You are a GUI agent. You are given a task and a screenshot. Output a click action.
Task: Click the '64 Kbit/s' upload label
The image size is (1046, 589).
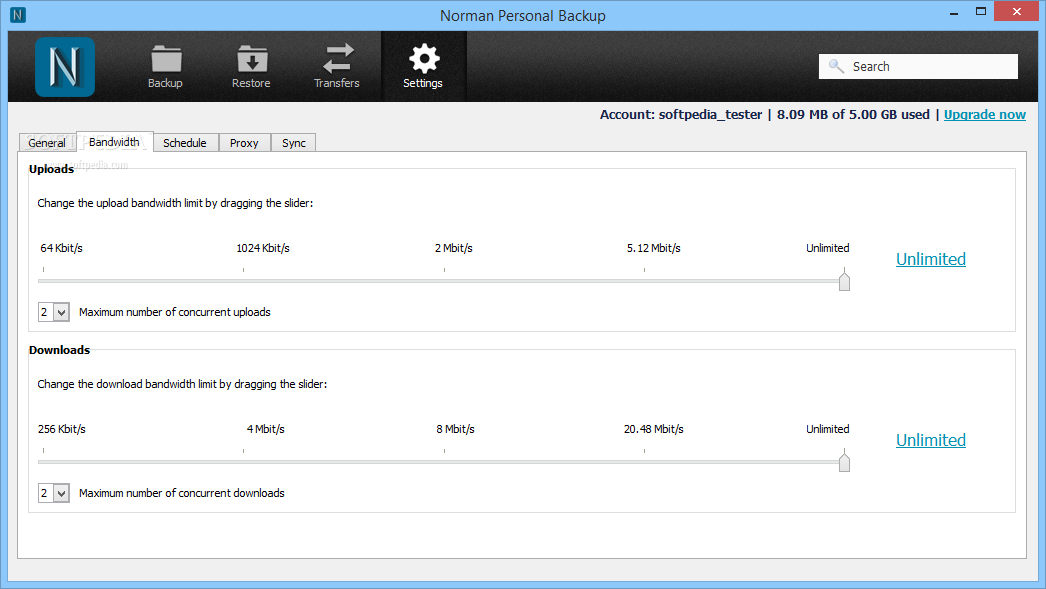[61, 248]
